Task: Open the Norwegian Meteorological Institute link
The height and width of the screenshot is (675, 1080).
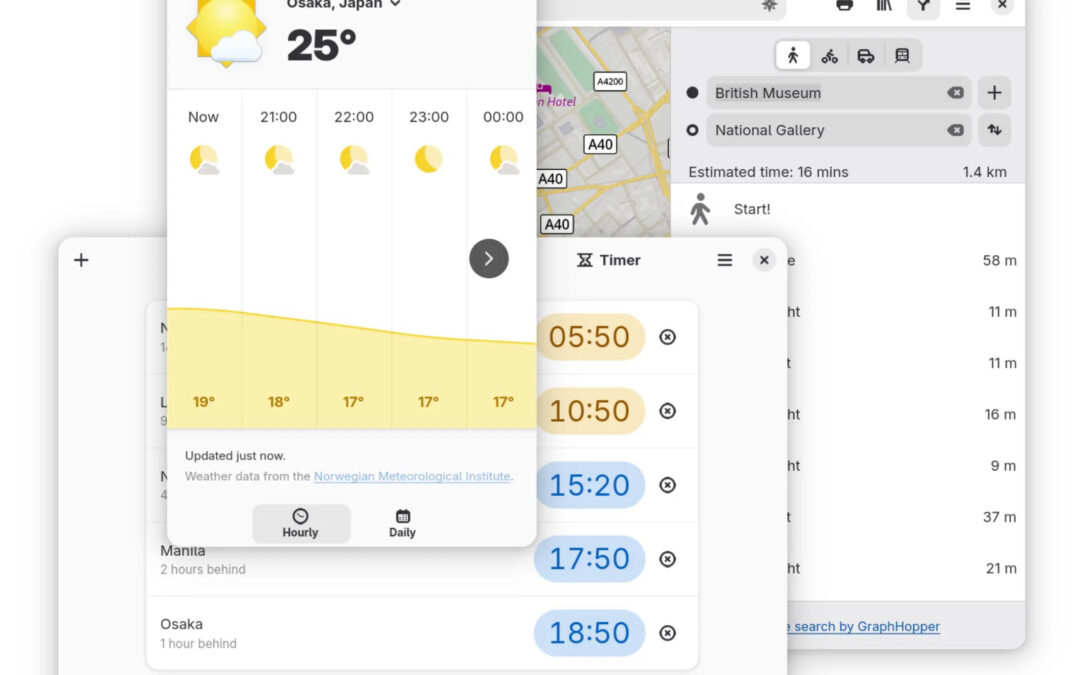Action: tap(412, 476)
